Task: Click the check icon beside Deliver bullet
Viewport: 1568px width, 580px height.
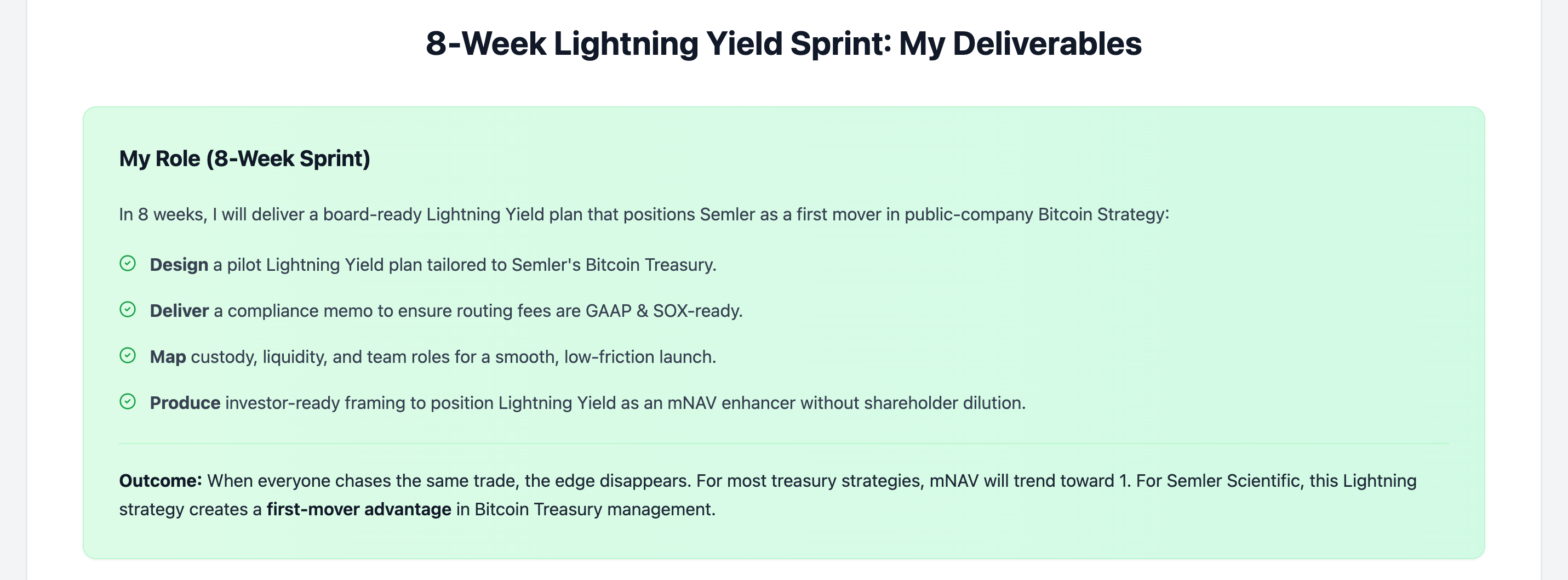Action: (127, 310)
